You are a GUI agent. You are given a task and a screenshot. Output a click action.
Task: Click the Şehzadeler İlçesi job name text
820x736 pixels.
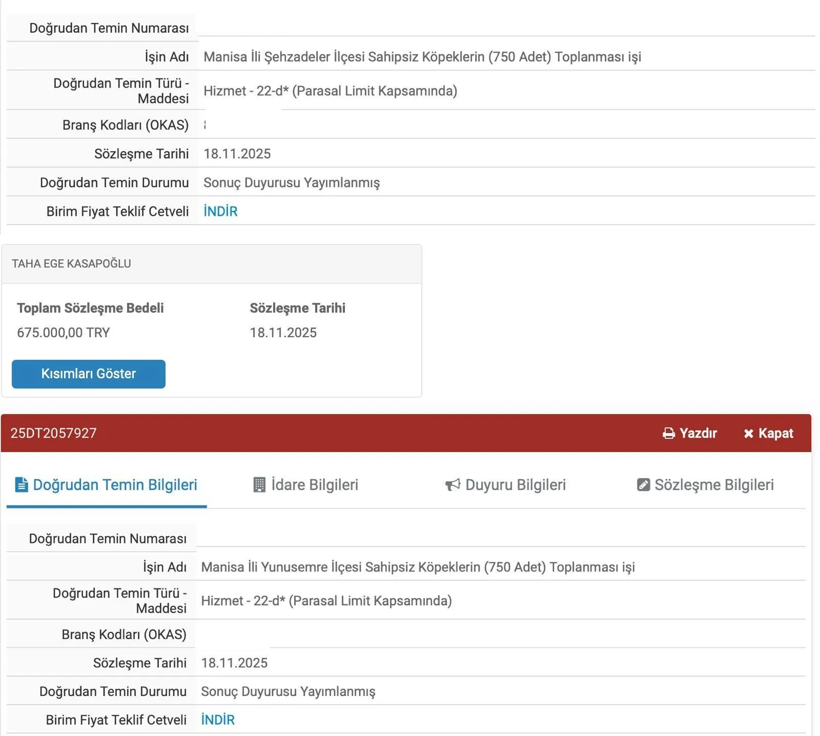point(421,57)
